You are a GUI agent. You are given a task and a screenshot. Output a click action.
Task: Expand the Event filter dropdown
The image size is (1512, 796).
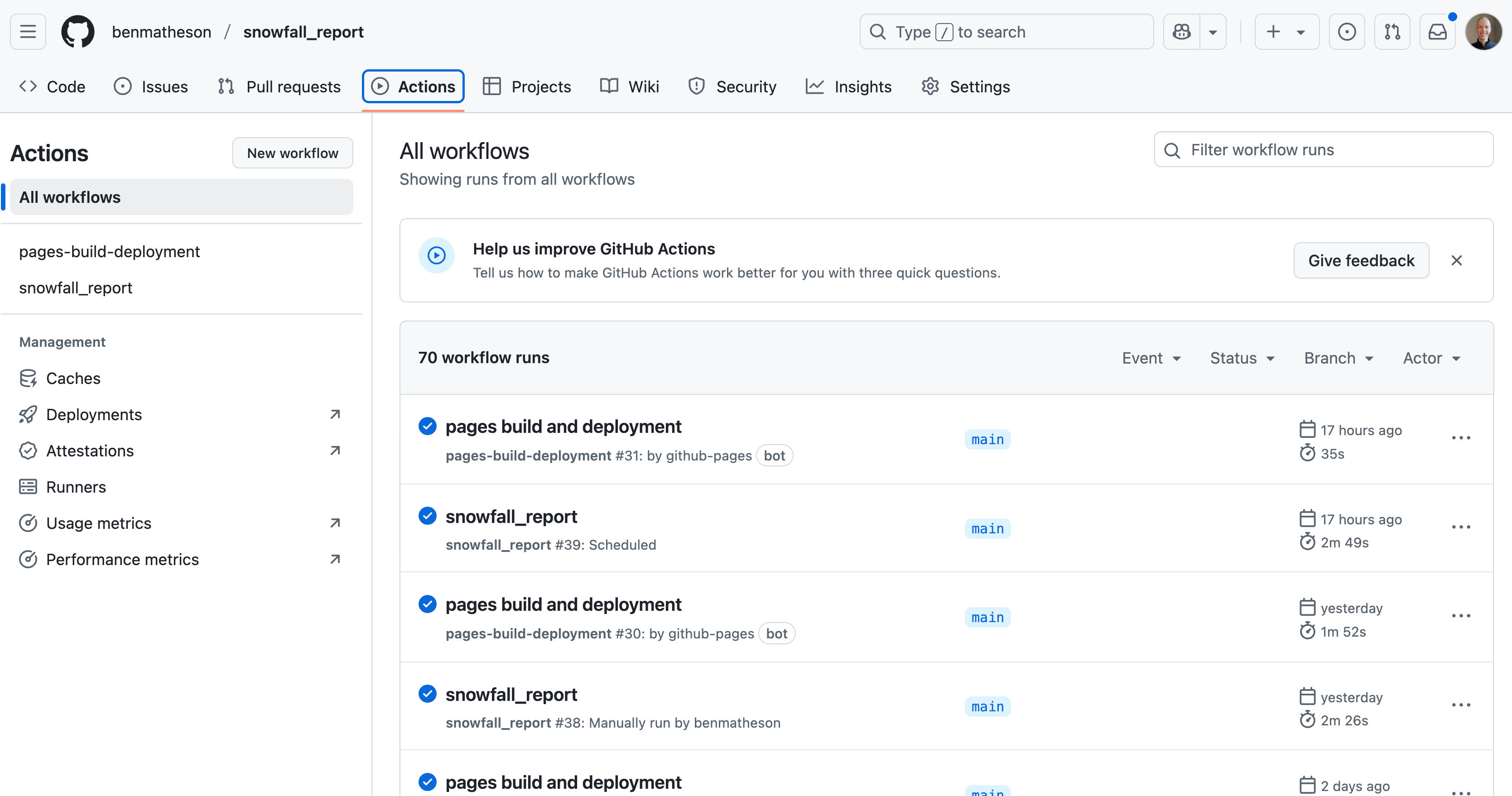click(x=1151, y=358)
